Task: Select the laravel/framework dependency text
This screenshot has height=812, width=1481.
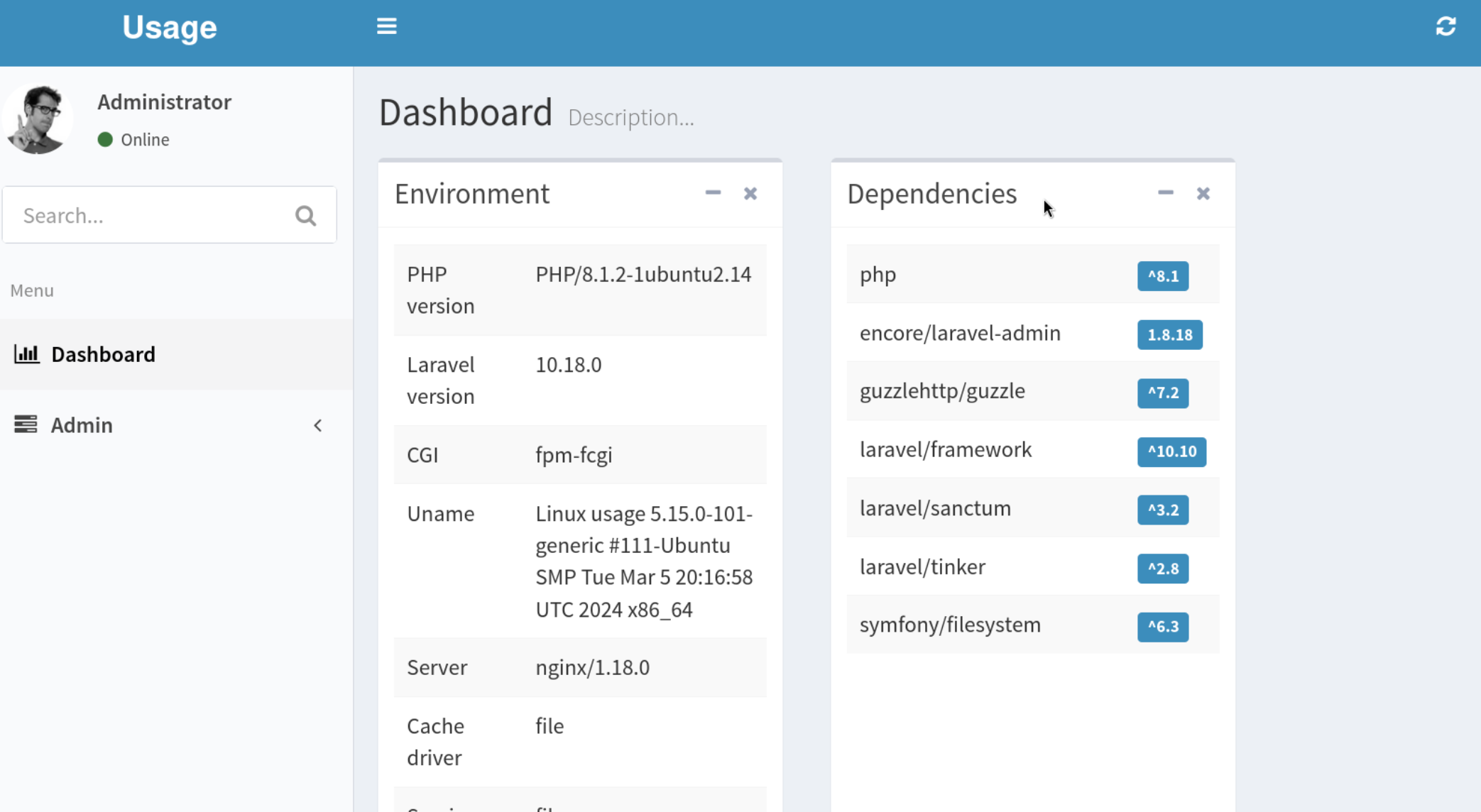Action: [946, 449]
